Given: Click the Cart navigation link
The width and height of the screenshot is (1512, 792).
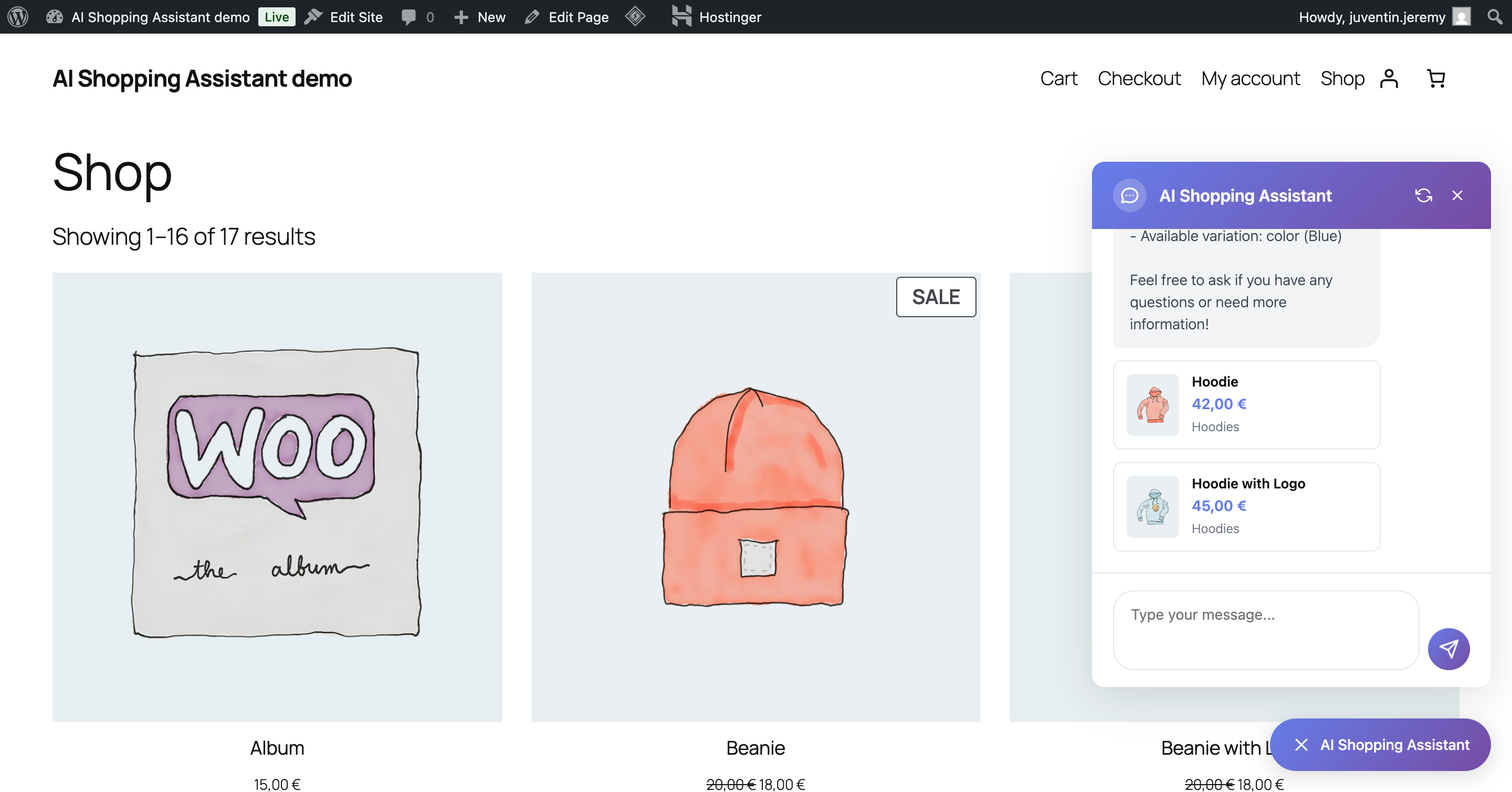Looking at the screenshot, I should 1058,78.
